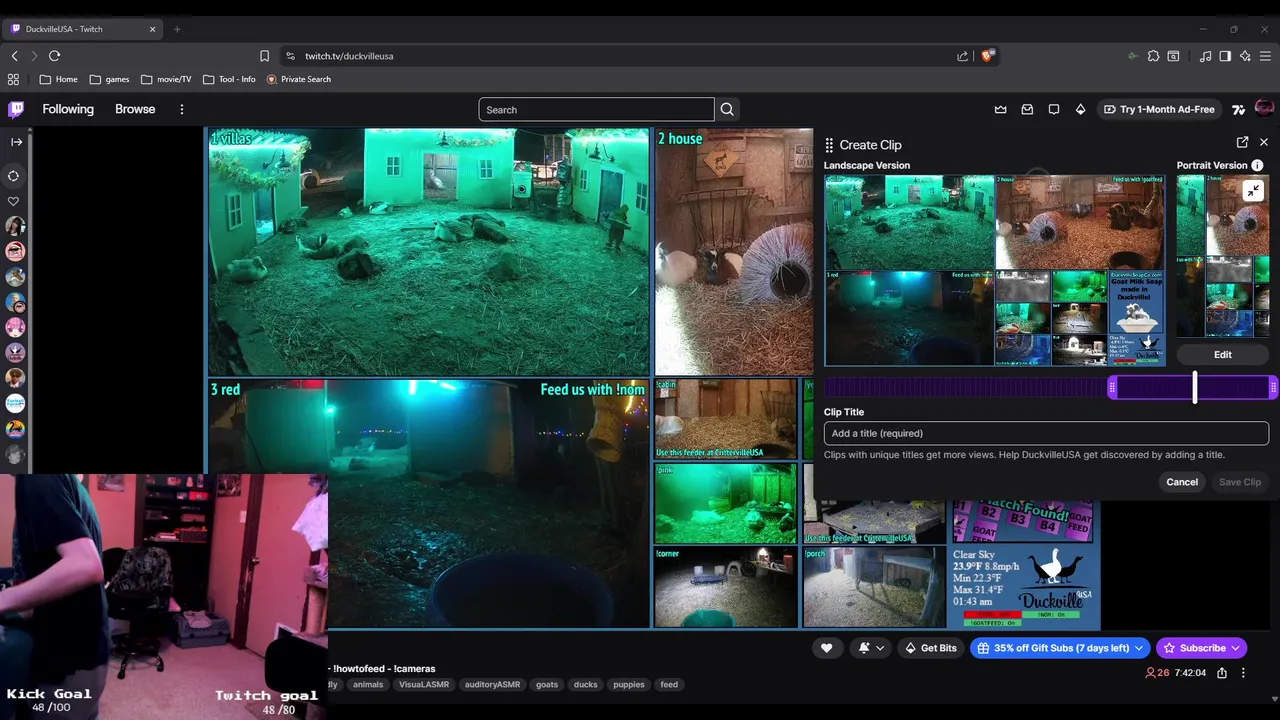This screenshot has height=720, width=1280.
Task: Open the Whispers chat bubble icon
Action: [x=1054, y=110]
